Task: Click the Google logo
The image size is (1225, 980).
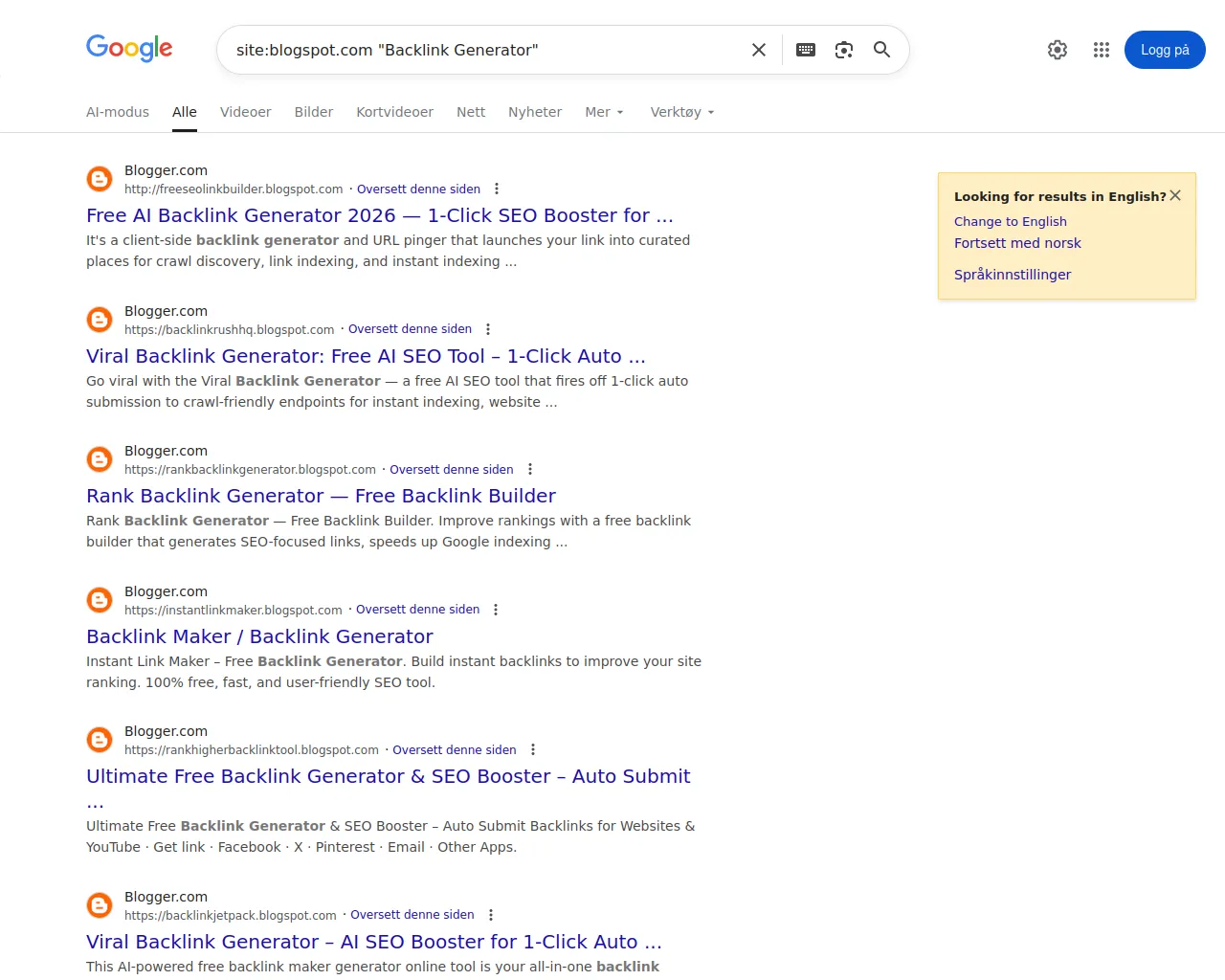Action: coord(129,48)
